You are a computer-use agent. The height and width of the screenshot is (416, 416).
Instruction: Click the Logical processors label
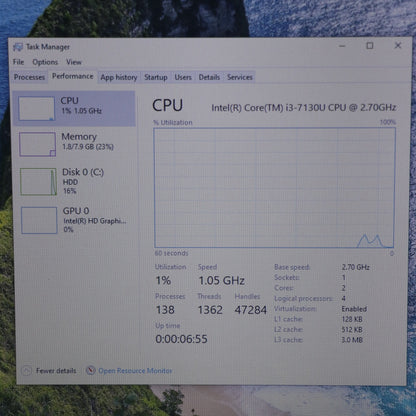(303, 298)
